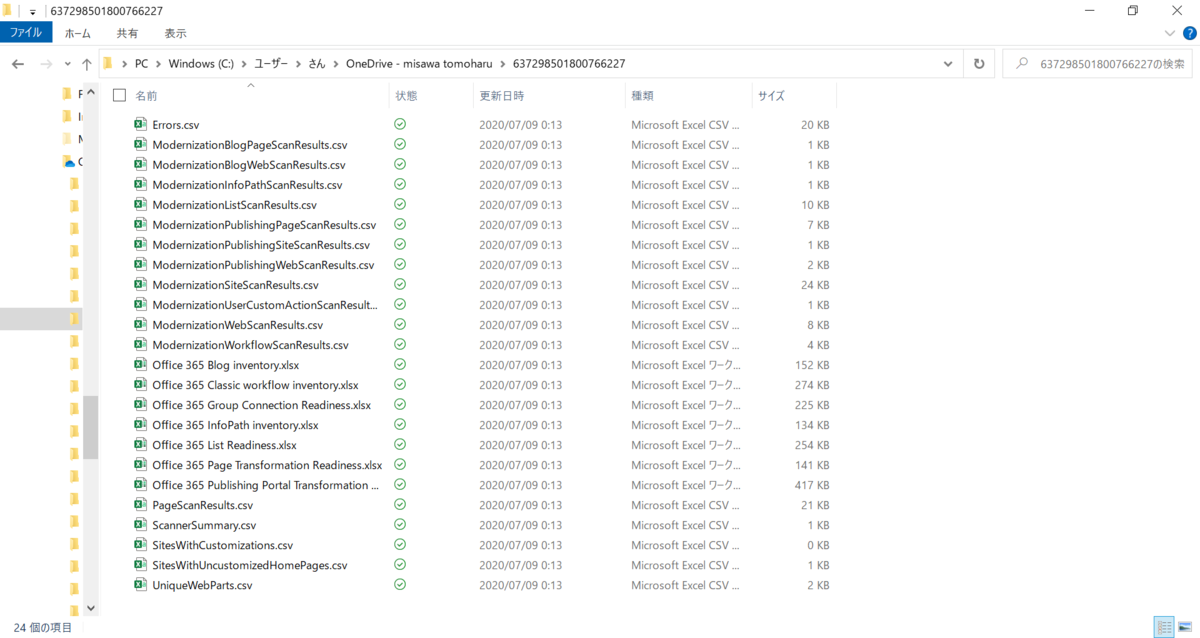Click the Errors.csv file icon
The height and width of the screenshot is (638, 1200).
click(140, 125)
